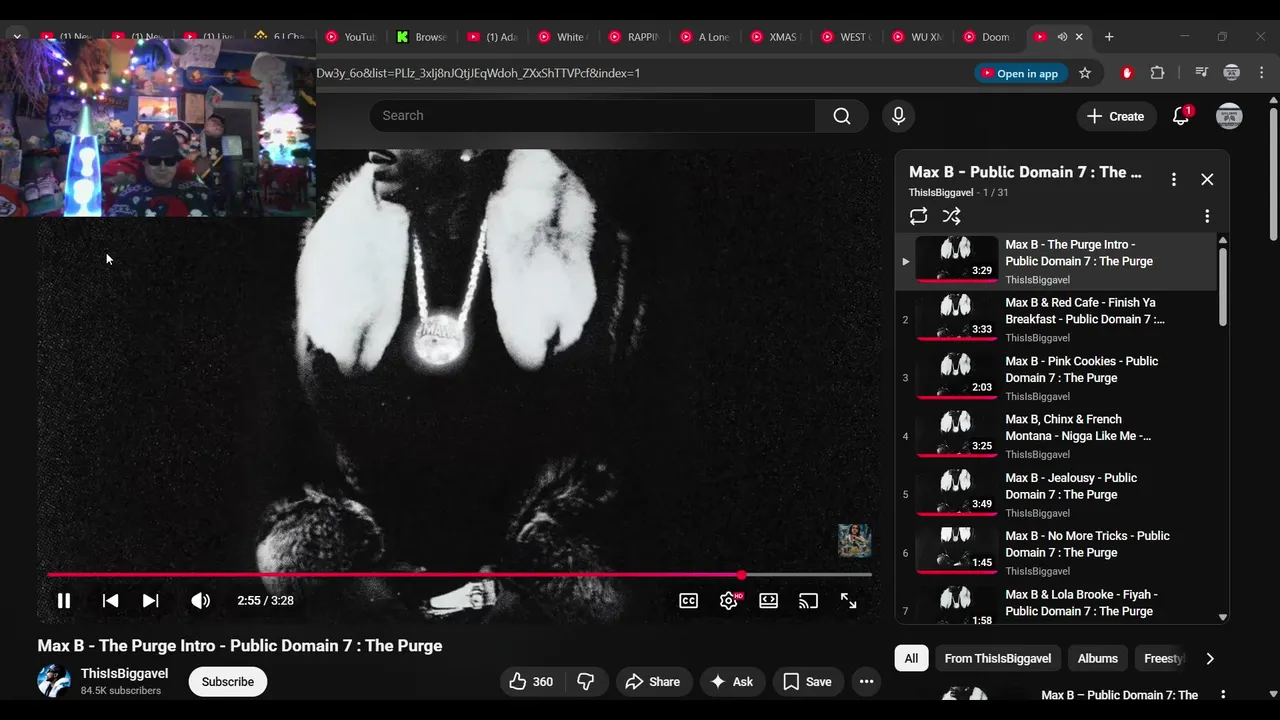Screen dimensions: 1280x720
Task: Save video to a playlist
Action: [807, 682]
